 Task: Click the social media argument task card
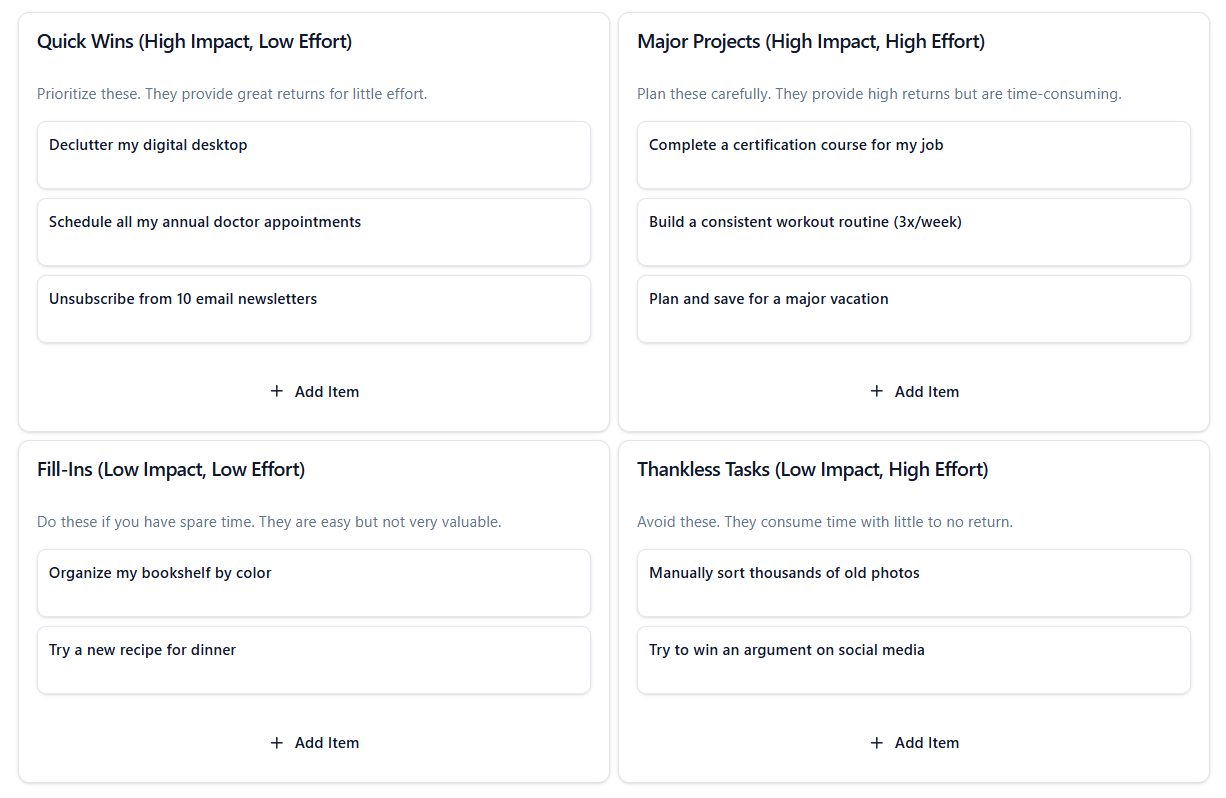(x=913, y=660)
